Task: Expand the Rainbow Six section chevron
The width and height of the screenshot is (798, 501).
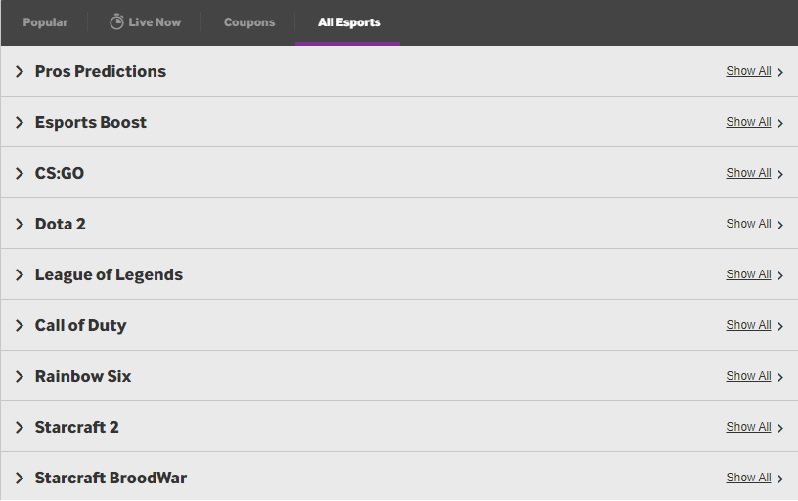Action: pos(19,376)
